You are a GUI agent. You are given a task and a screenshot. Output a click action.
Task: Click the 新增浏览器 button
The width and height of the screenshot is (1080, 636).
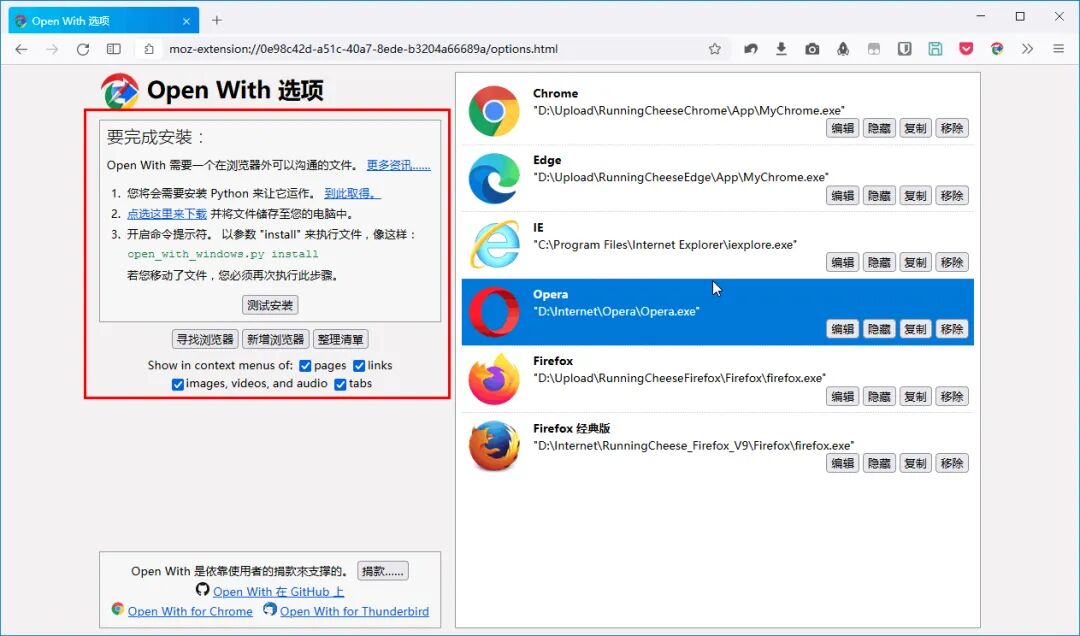point(276,339)
